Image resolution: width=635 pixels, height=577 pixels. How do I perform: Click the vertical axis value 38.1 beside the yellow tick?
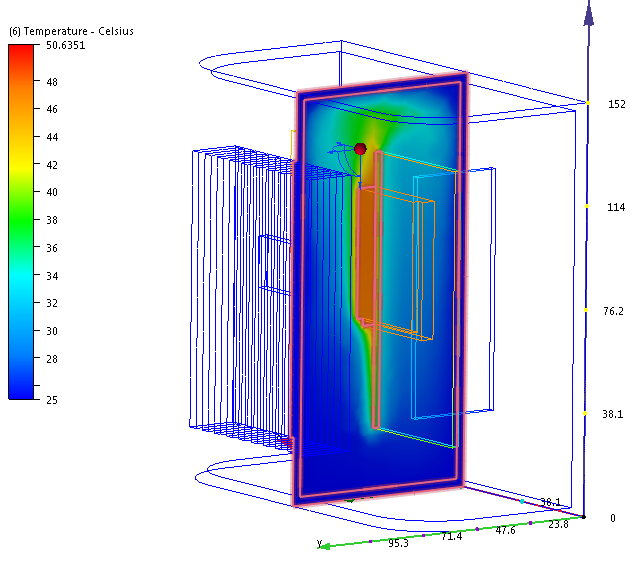613,414
